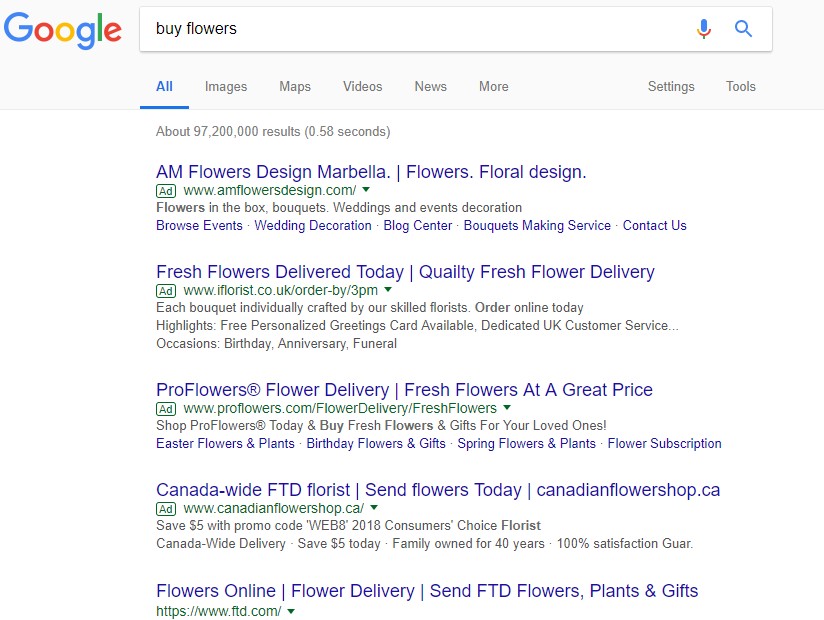Open the Canada-wide FTD florist ad title
The height and width of the screenshot is (620, 824).
[438, 490]
